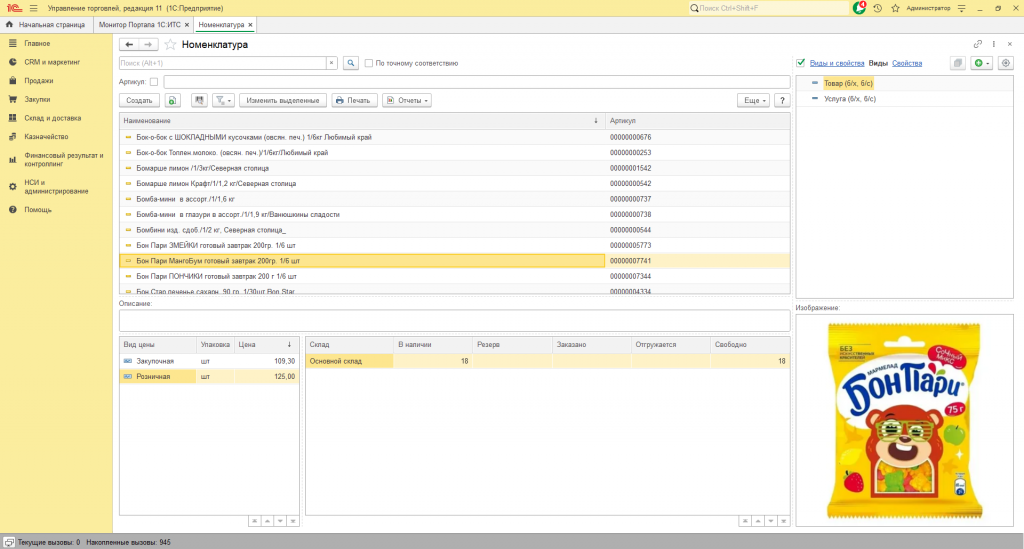This screenshot has height=549, width=1024.
Task: Click the Артикул text input field
Action: [477, 82]
